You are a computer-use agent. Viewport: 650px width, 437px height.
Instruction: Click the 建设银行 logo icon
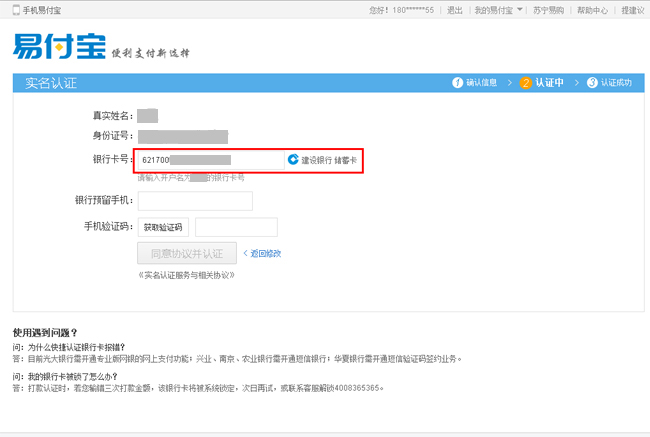tap(293, 160)
